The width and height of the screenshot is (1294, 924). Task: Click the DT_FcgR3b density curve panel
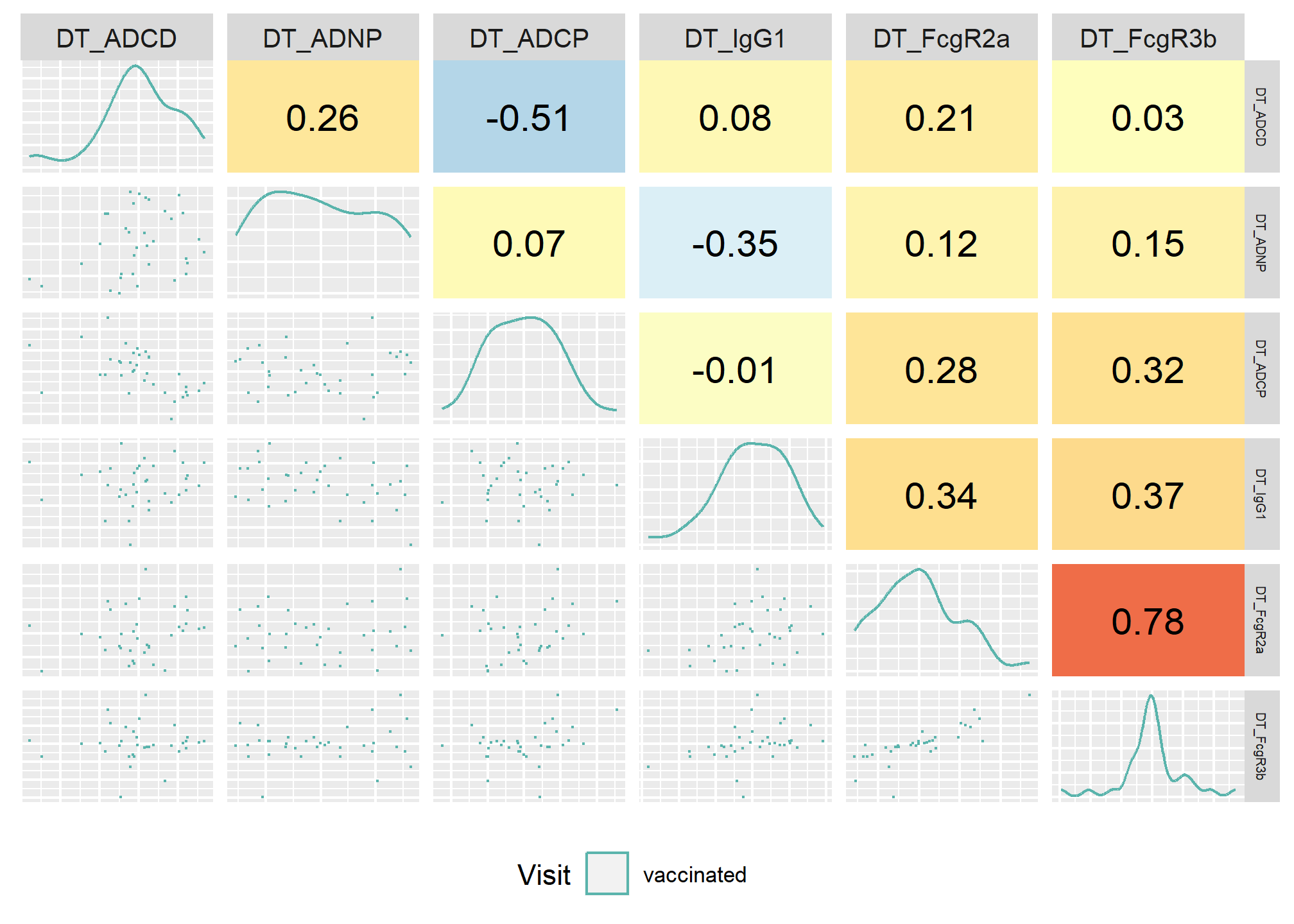(1148, 746)
